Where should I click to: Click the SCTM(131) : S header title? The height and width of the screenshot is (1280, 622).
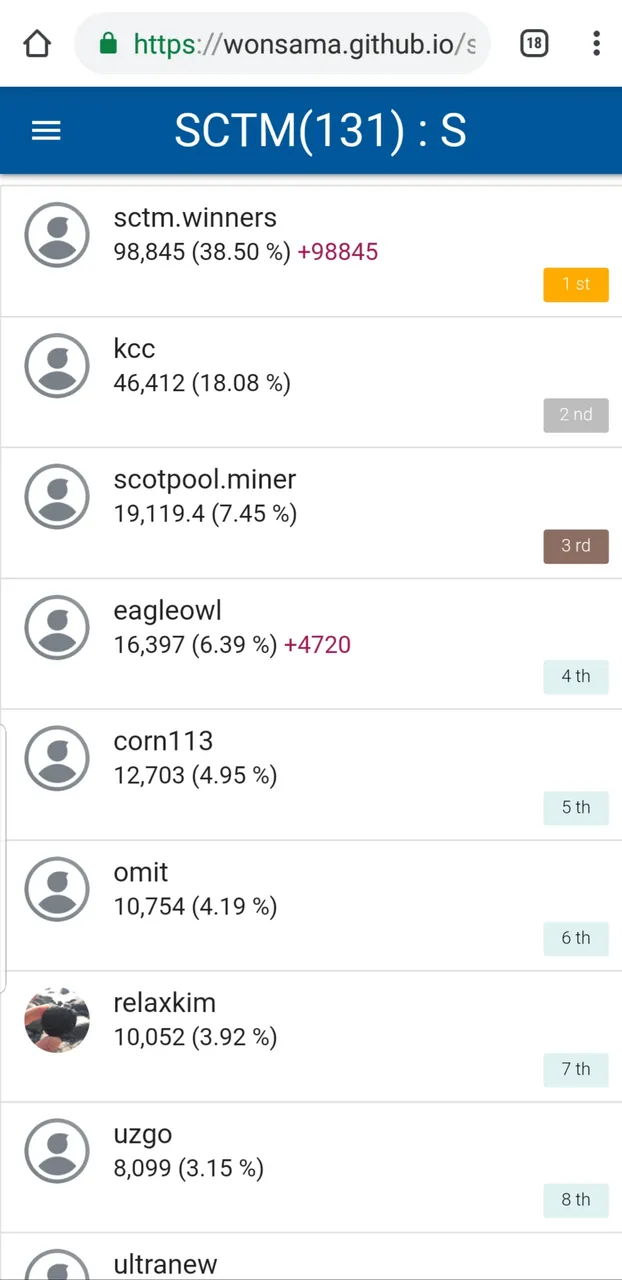320,131
